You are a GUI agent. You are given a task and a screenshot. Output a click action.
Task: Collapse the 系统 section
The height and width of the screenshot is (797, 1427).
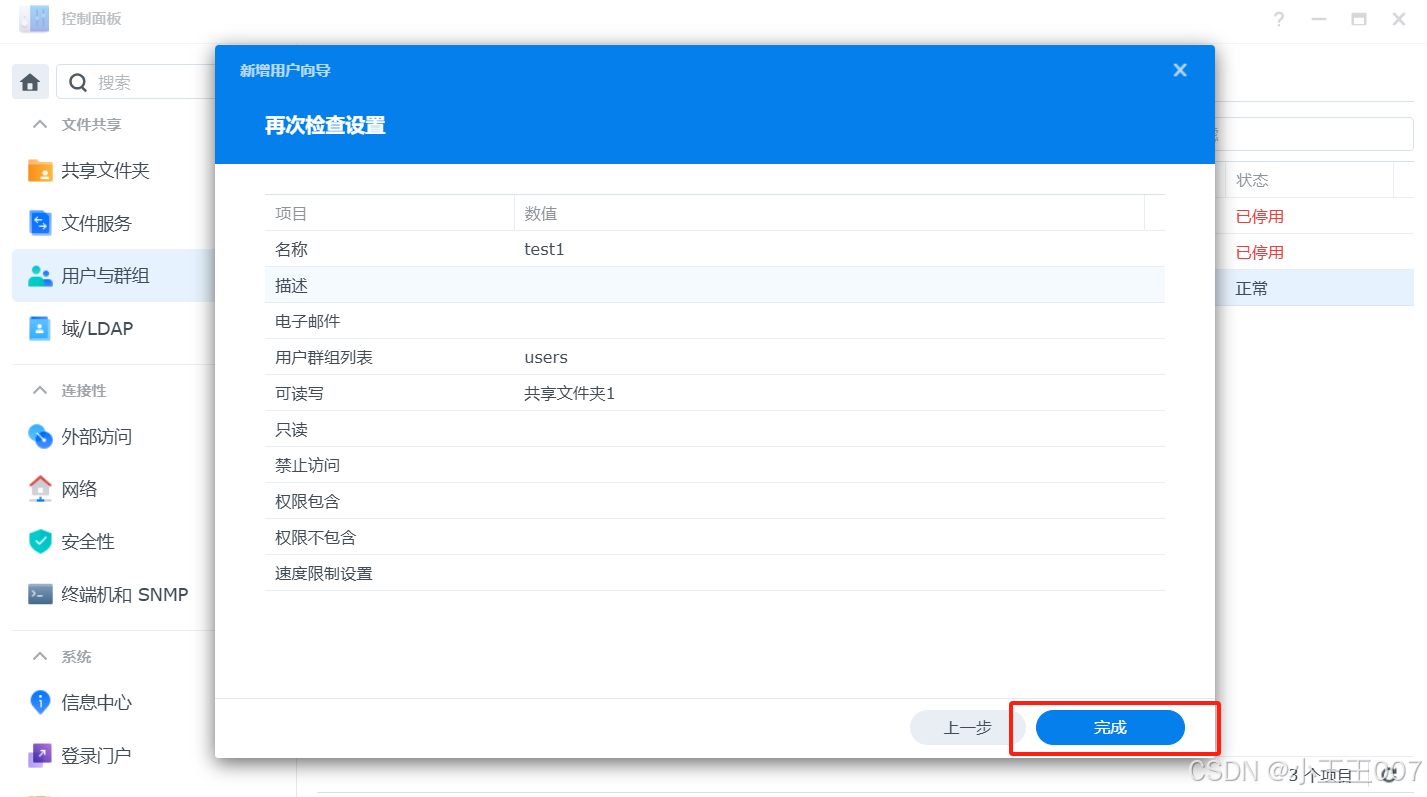40,657
